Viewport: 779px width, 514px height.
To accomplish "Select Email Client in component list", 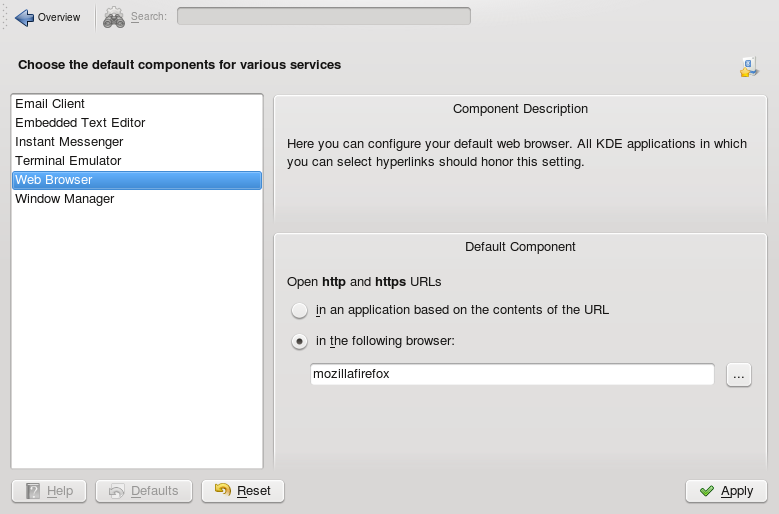I will point(50,104).
